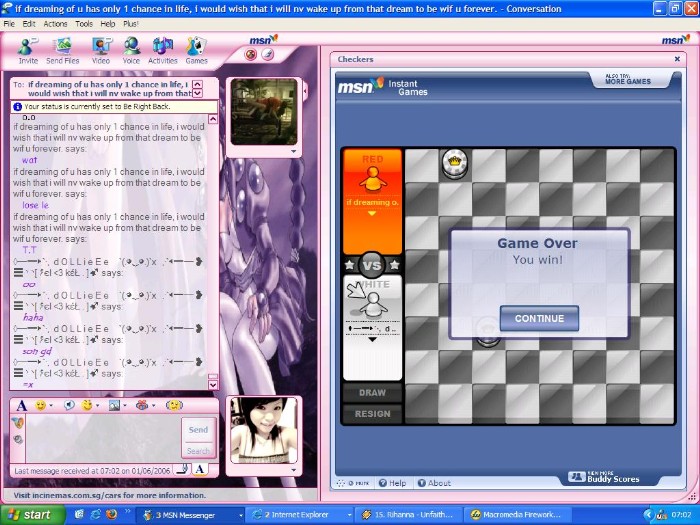Switch to MSN Messenger taskbar group
The height and width of the screenshot is (525, 700).
click(190, 515)
